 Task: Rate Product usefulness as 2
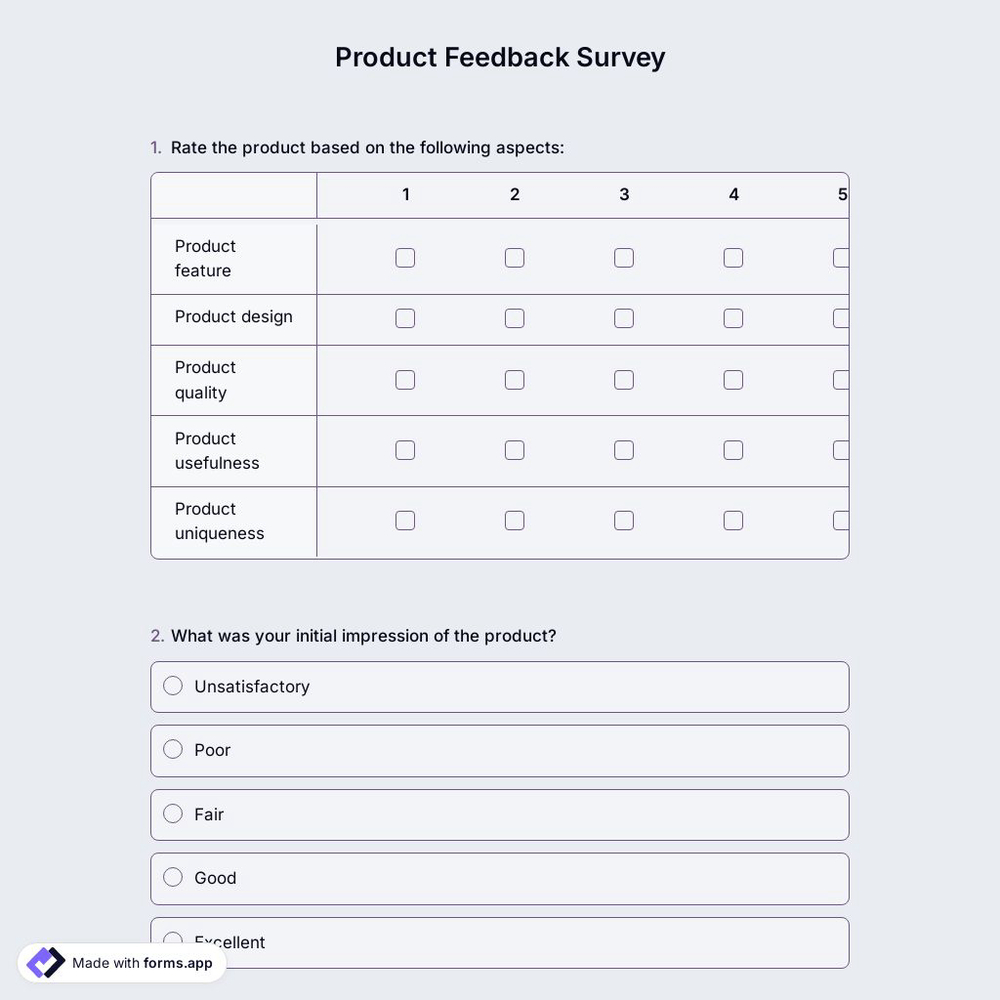tap(514, 450)
